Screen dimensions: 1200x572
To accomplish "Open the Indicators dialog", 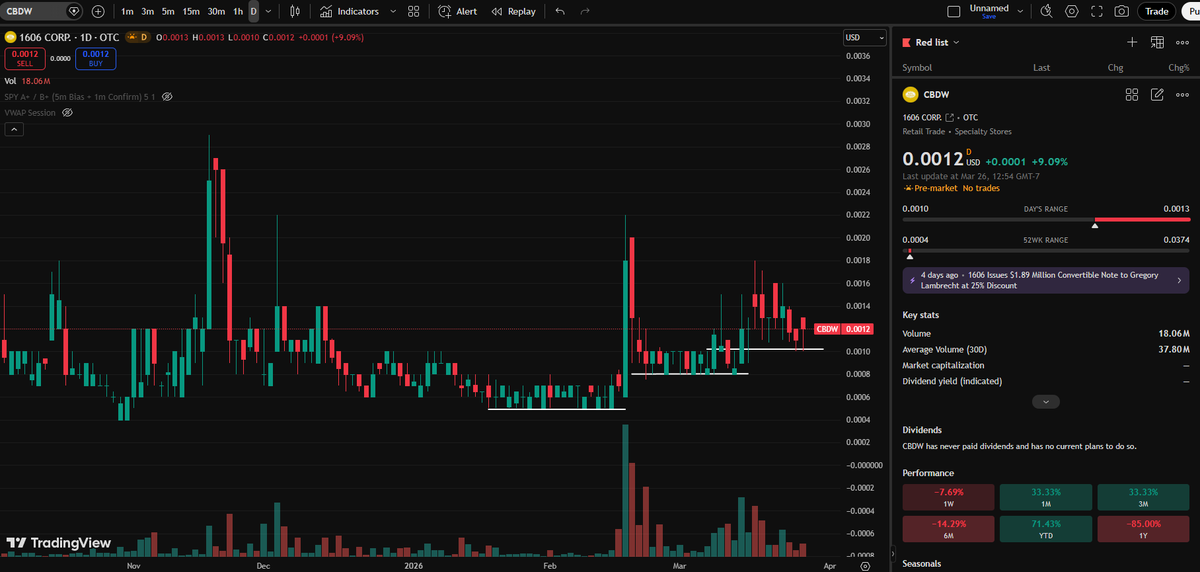I will [350, 11].
